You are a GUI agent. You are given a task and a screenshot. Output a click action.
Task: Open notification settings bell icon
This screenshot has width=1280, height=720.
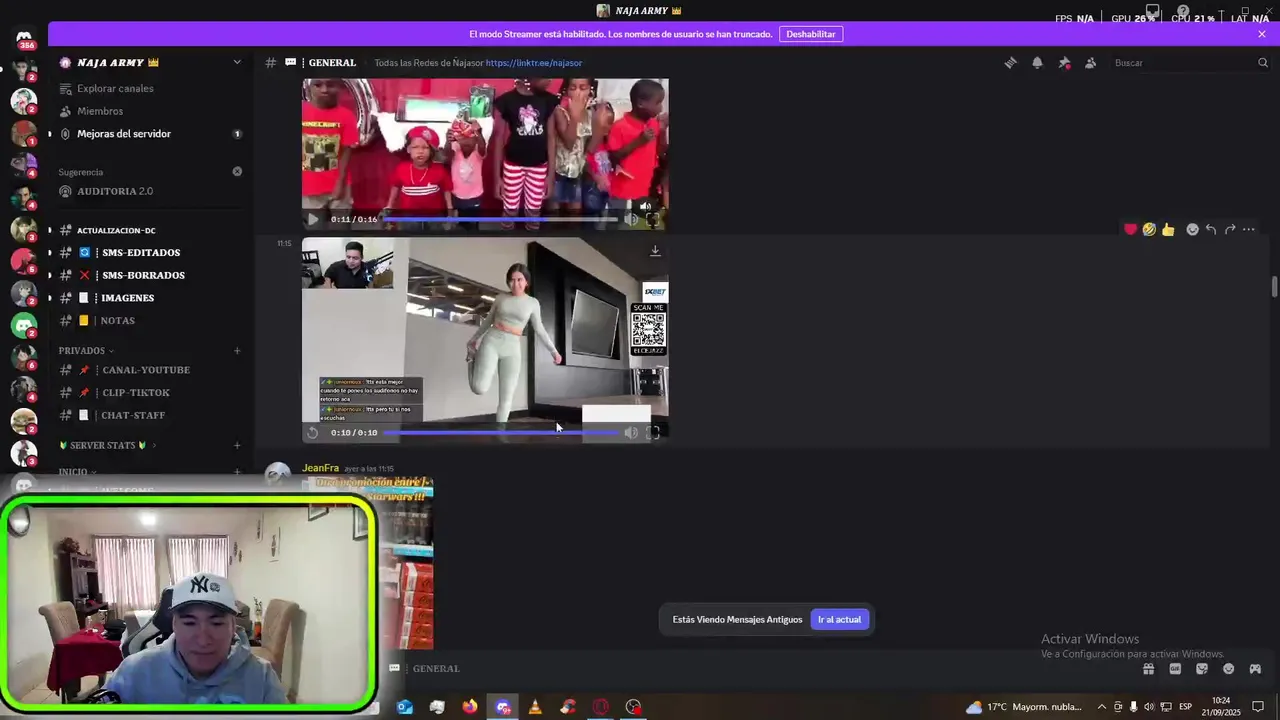pyautogui.click(x=1037, y=63)
